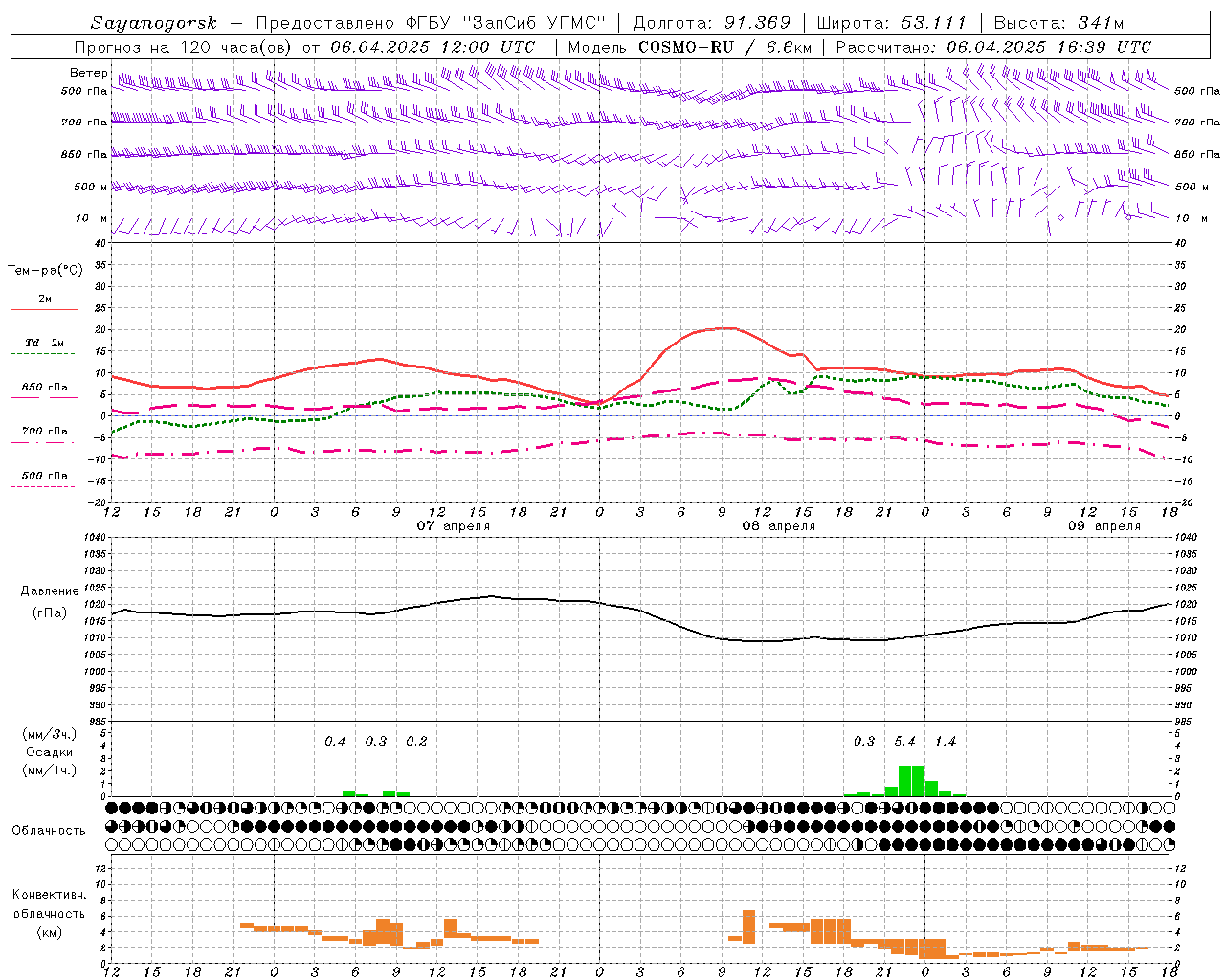
Task: Click the "07 апреля" date label
Action: click(x=454, y=525)
